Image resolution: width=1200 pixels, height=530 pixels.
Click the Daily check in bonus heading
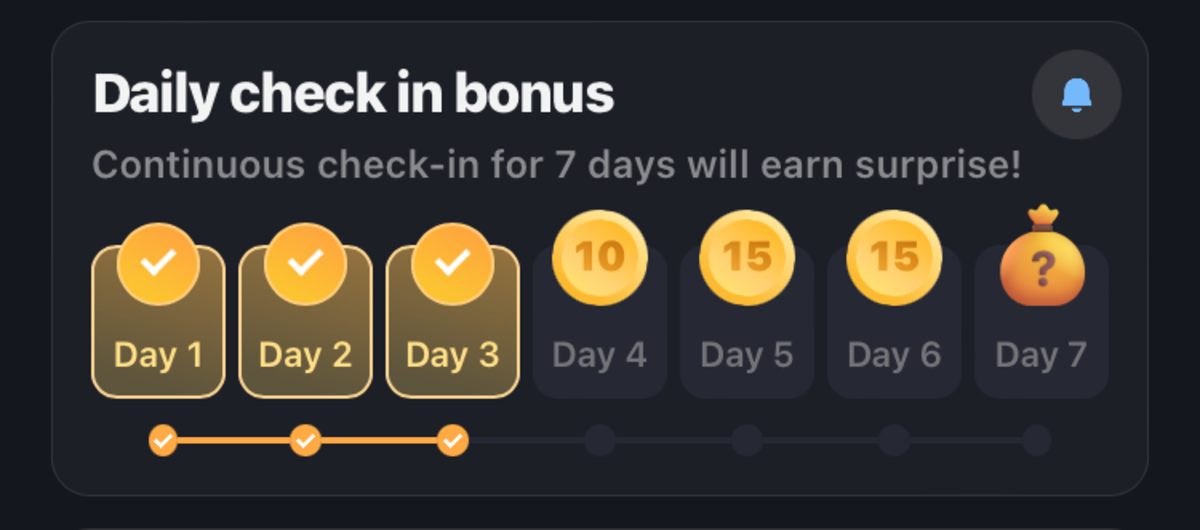coord(353,95)
